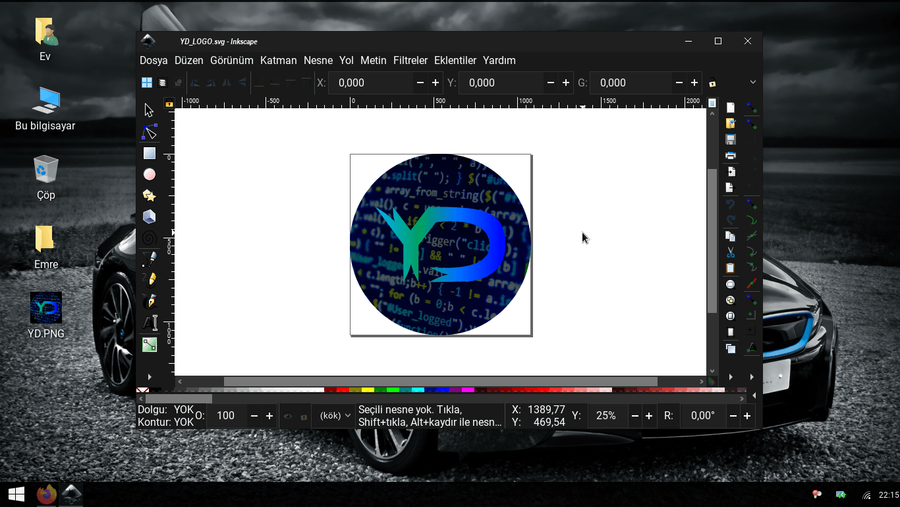Click the canvas vertical scrollbar

coord(712,241)
